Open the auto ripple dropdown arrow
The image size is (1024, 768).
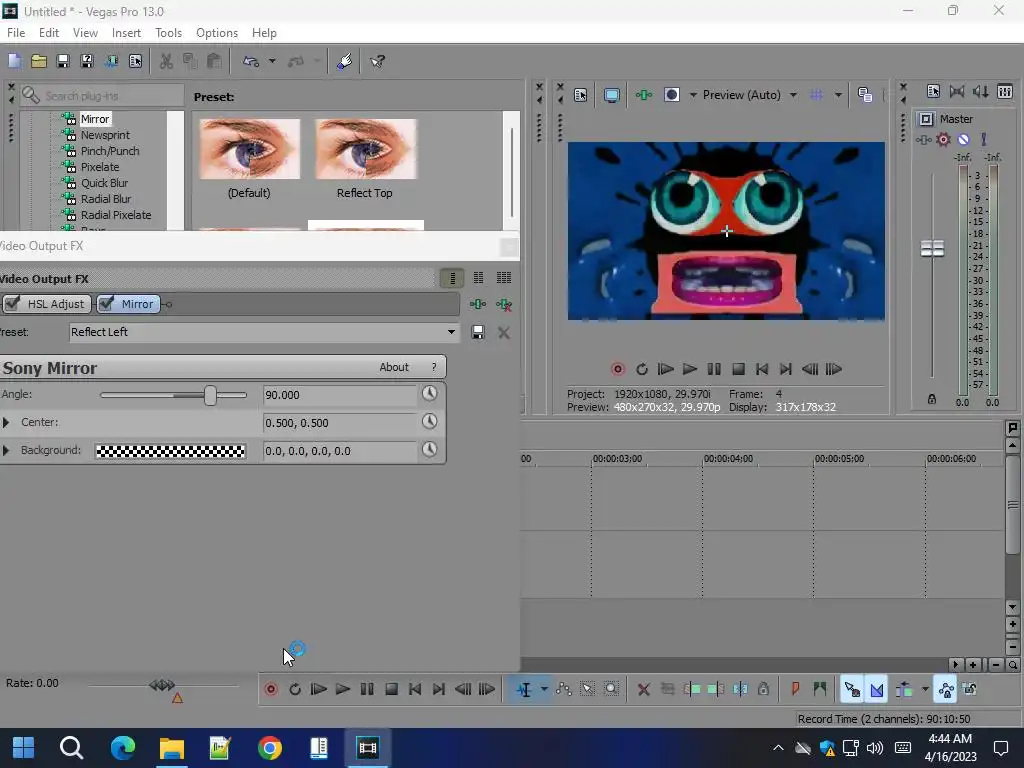pyautogui.click(x=925, y=689)
